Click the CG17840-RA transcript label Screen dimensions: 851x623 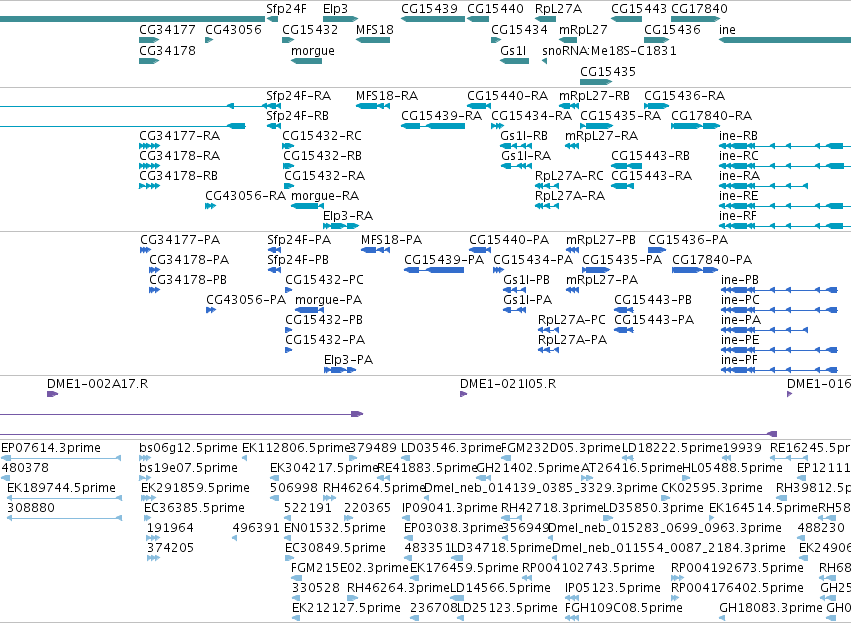[712, 116]
